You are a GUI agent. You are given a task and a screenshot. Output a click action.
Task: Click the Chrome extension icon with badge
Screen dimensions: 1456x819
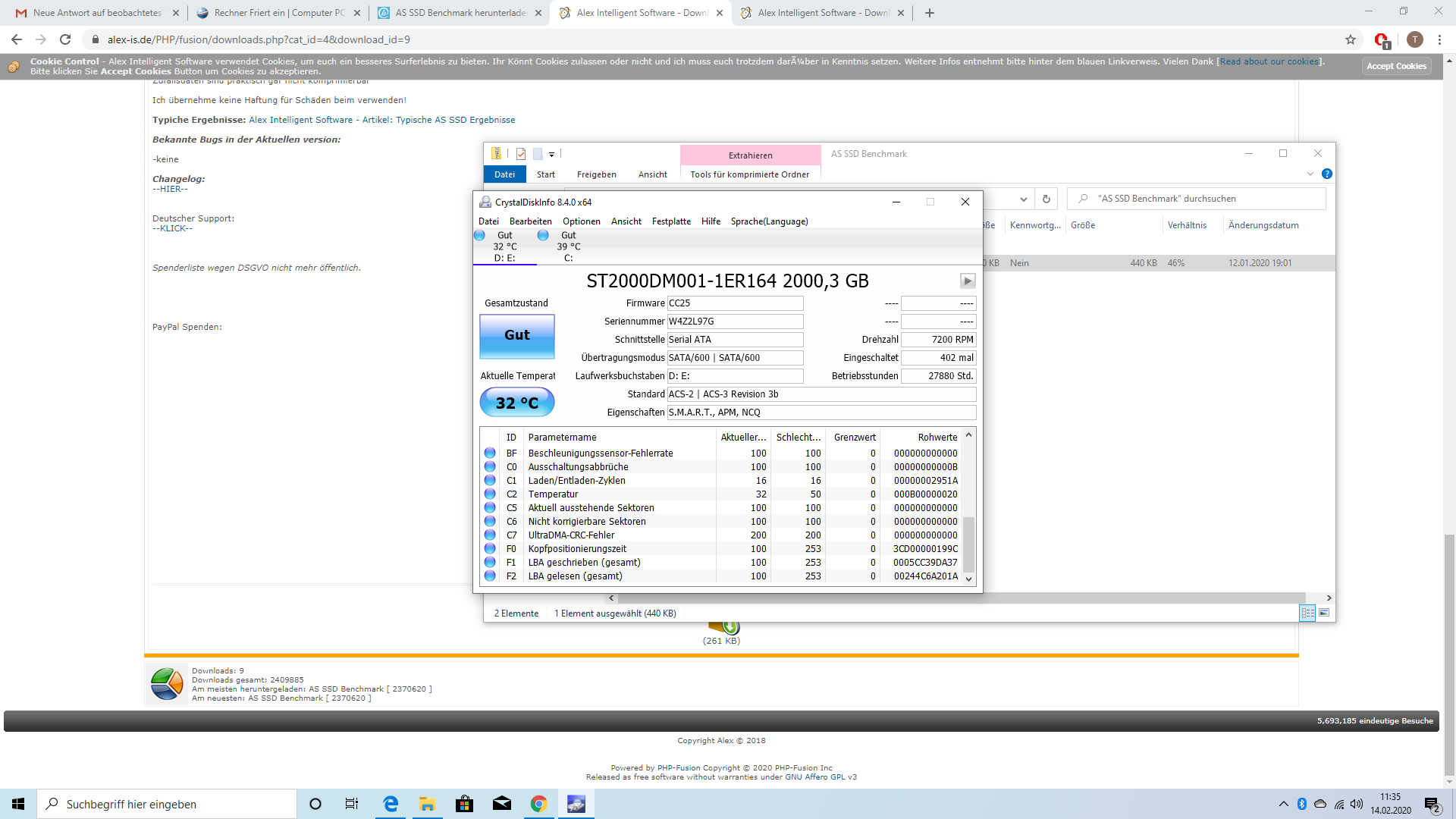pyautogui.click(x=1382, y=40)
